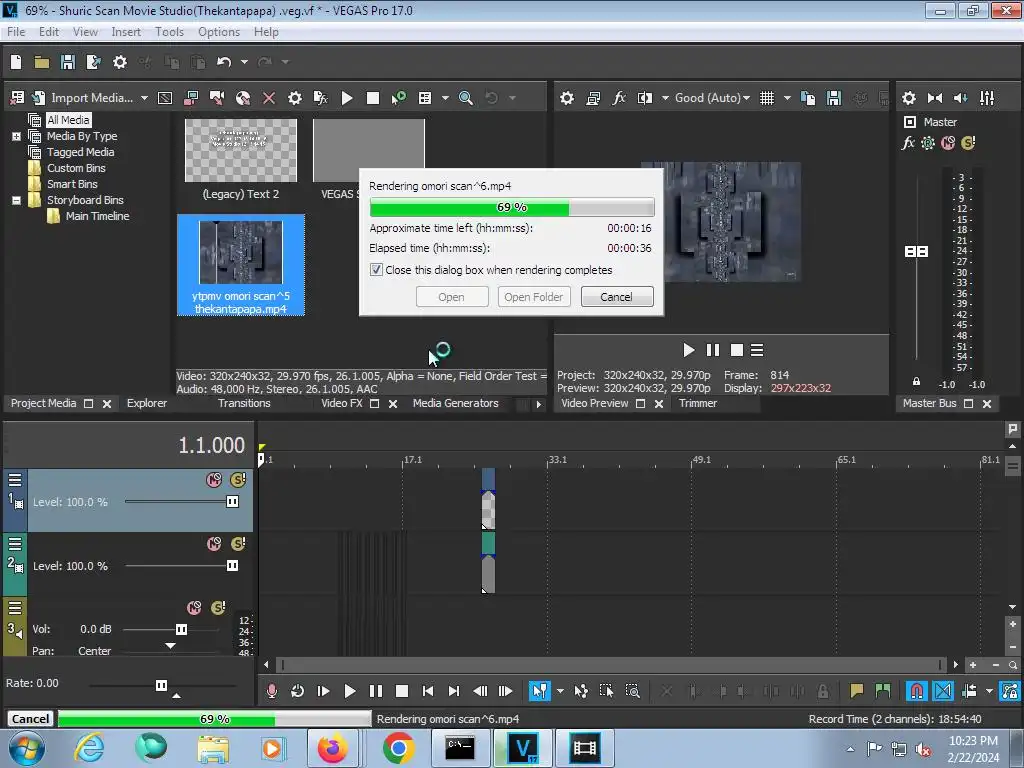Image resolution: width=1024 pixels, height=768 pixels.
Task: Mute video track 1
Action: (x=214, y=480)
